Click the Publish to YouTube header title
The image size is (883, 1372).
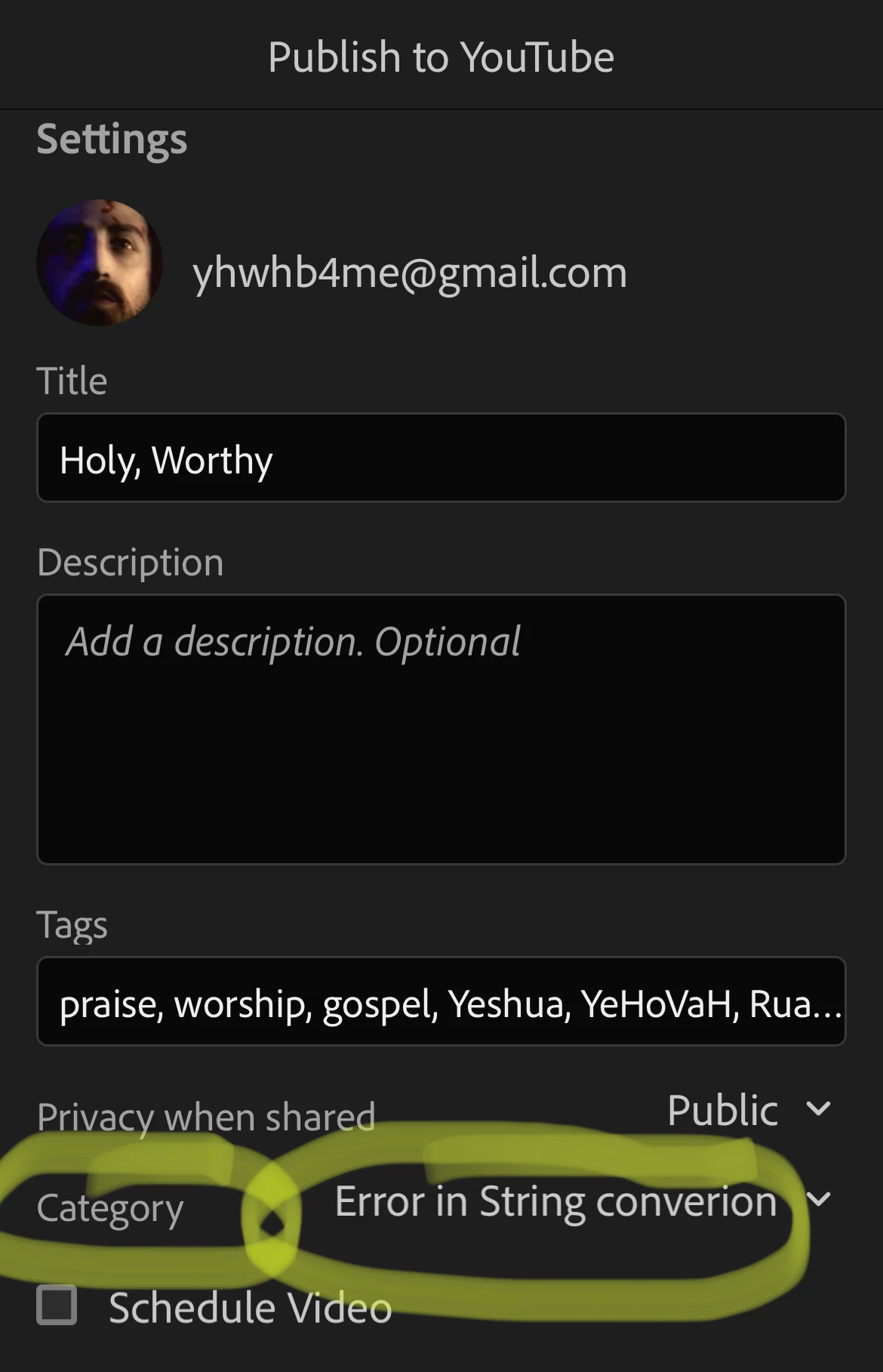pos(441,57)
